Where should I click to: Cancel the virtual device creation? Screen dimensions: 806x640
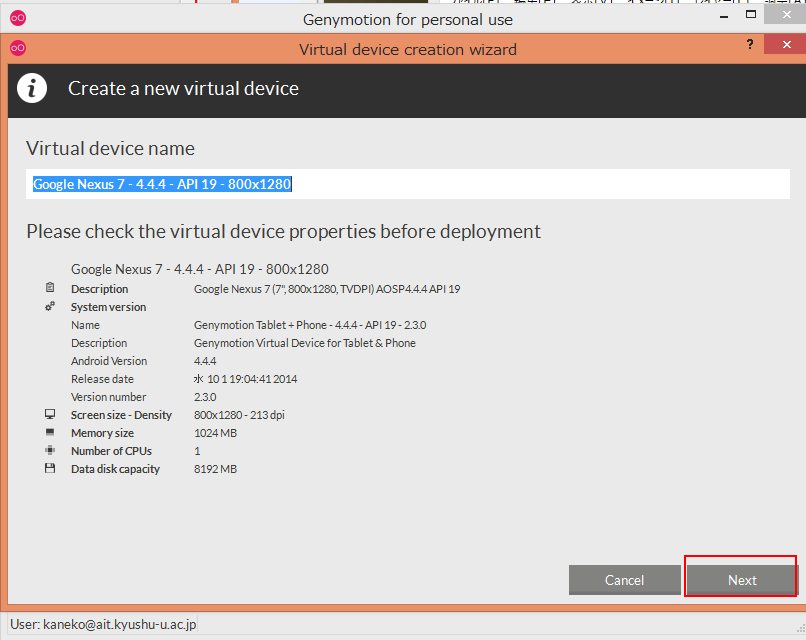(x=625, y=580)
